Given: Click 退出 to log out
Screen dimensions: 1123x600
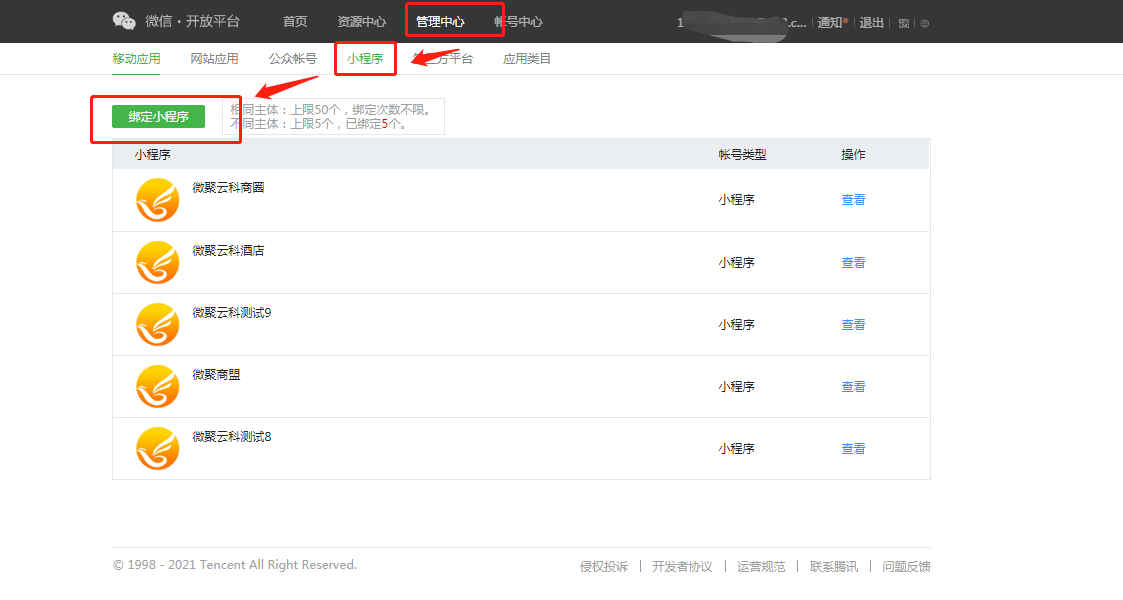Looking at the screenshot, I should pyautogui.click(x=872, y=23).
